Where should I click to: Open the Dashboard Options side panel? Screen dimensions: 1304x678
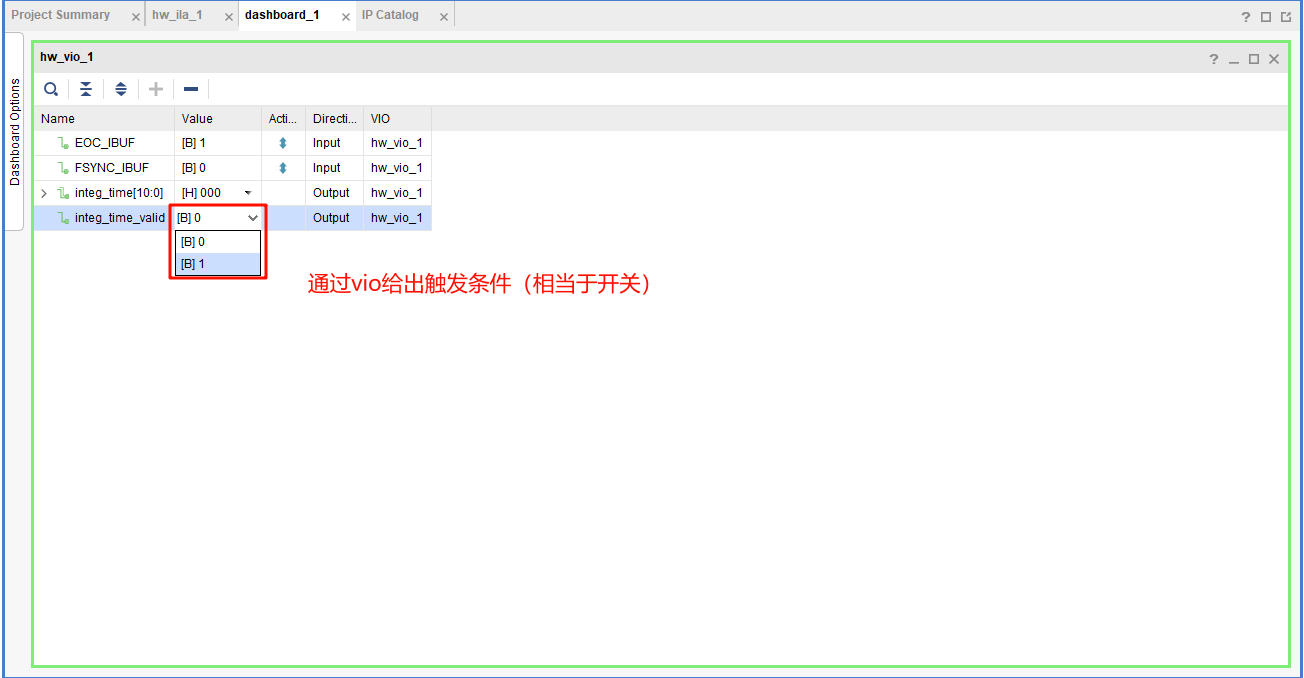click(x=14, y=132)
